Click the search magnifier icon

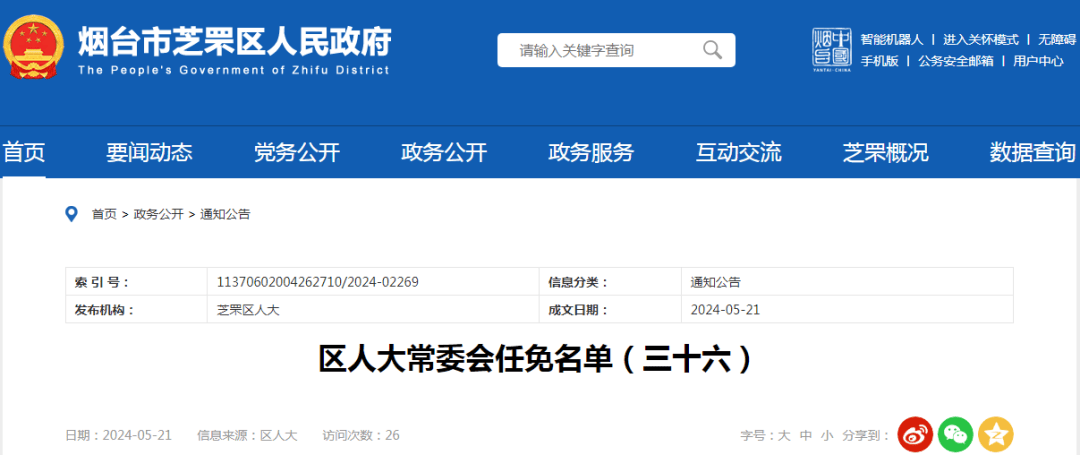(712, 50)
